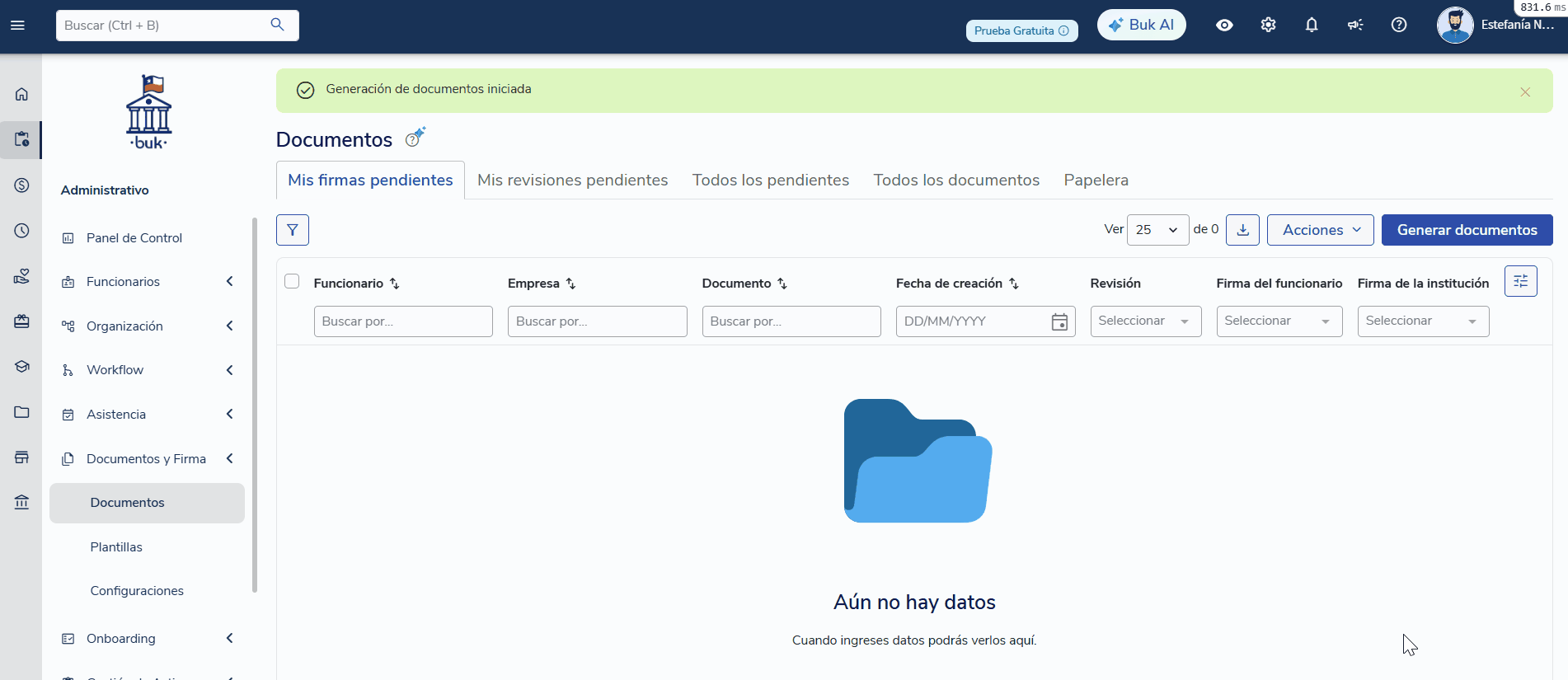
Task: Open the settings gear icon
Action: point(1268,25)
